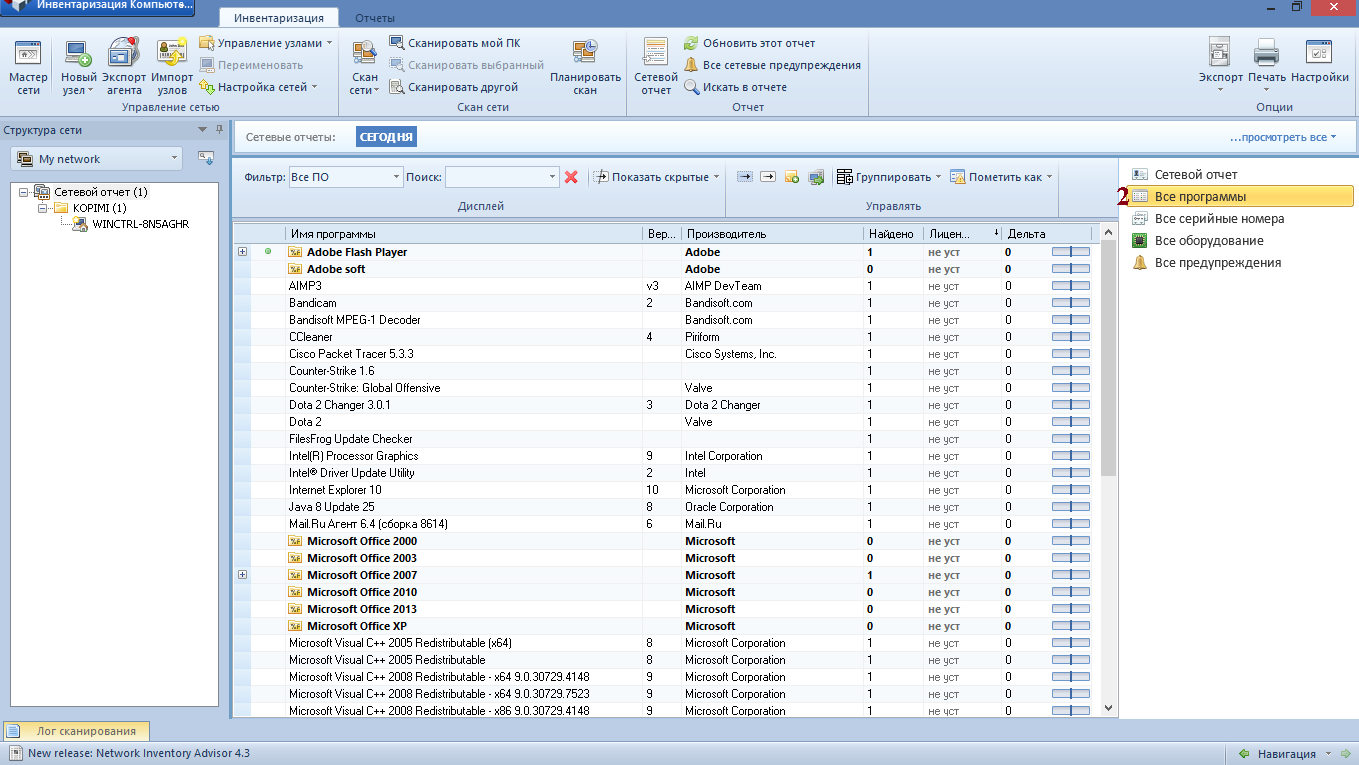The width and height of the screenshot is (1359, 765).
Task: Open the Лог сканирования tab
Action: [x=76, y=731]
